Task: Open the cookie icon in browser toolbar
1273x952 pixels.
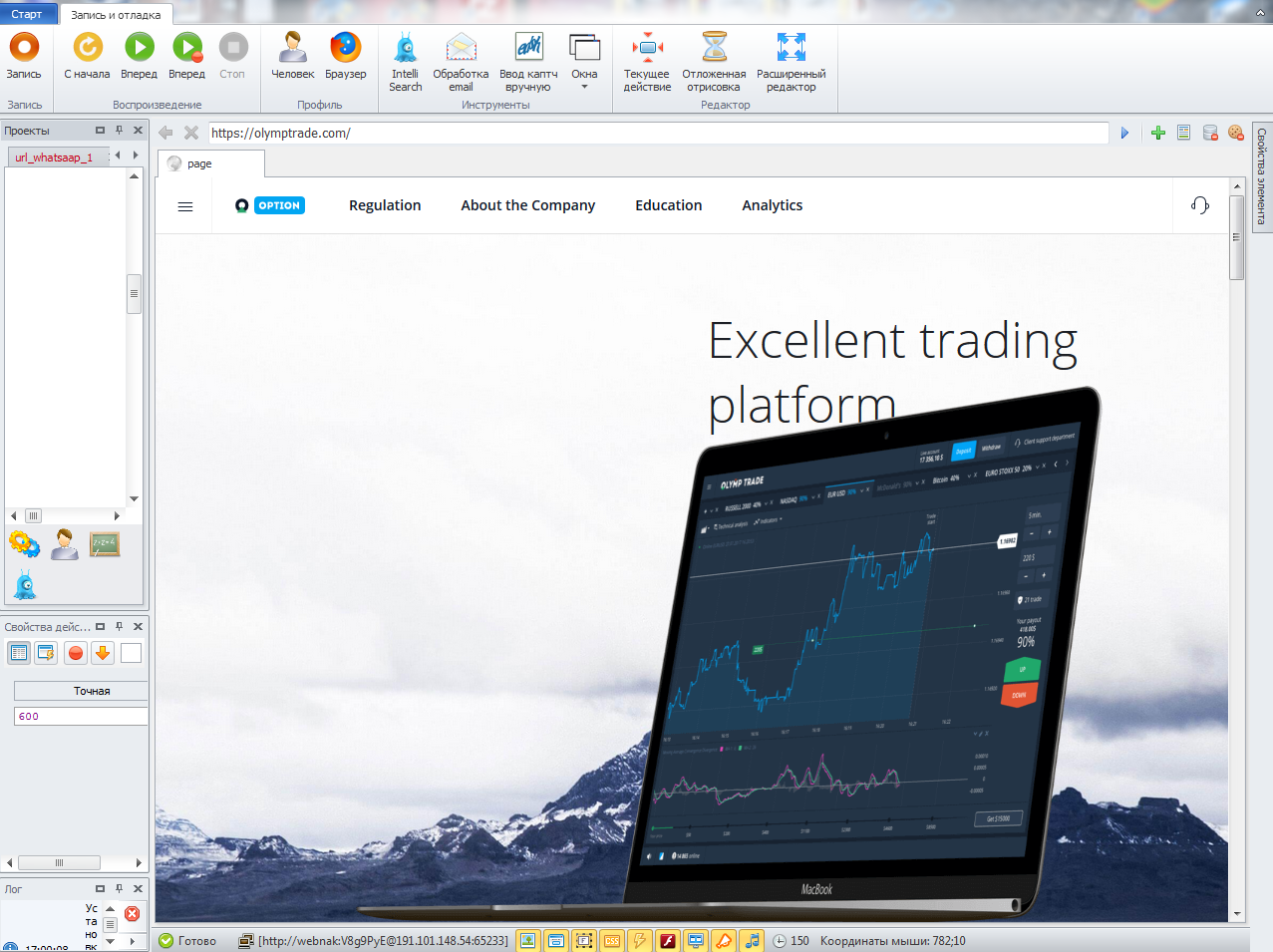Action: (1236, 133)
